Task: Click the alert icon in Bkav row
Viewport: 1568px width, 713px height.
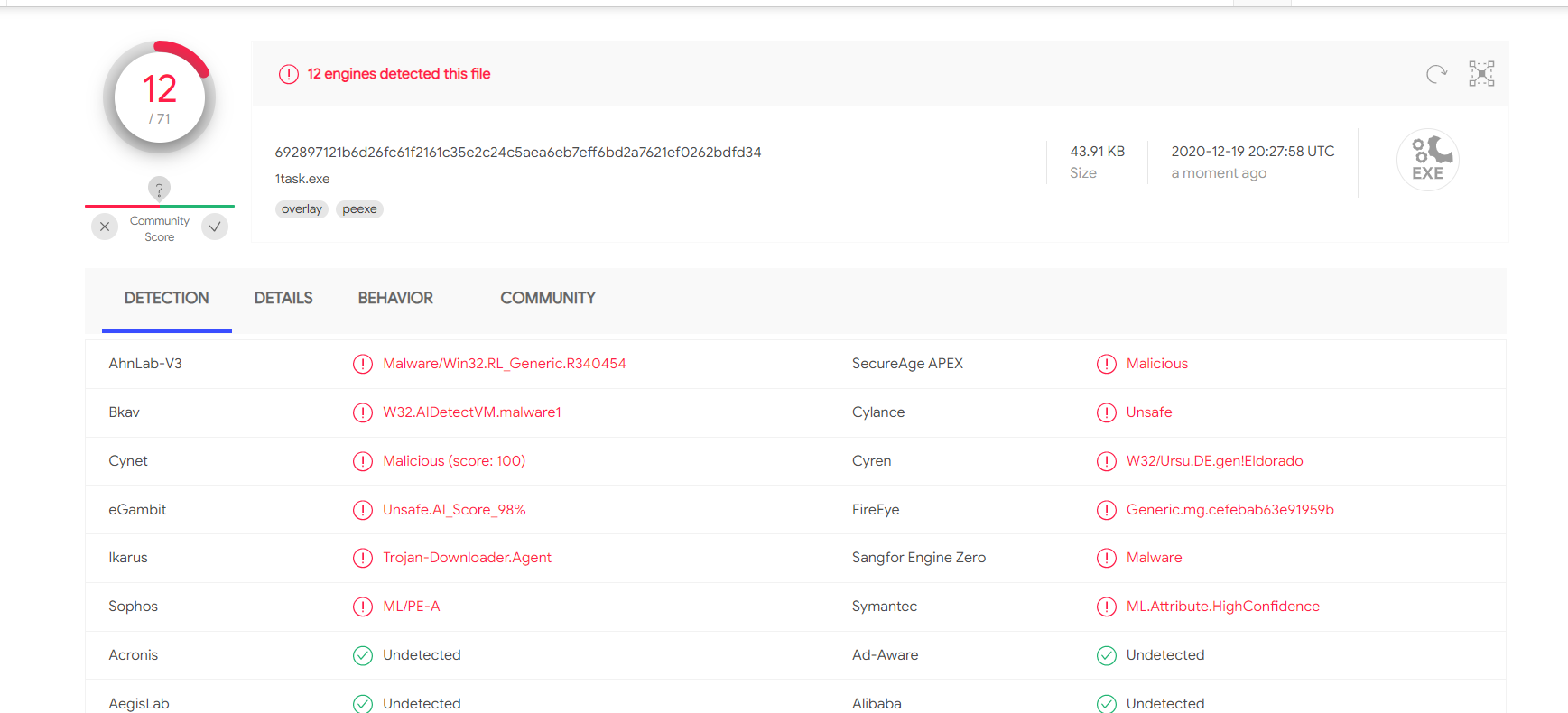Action: click(363, 412)
